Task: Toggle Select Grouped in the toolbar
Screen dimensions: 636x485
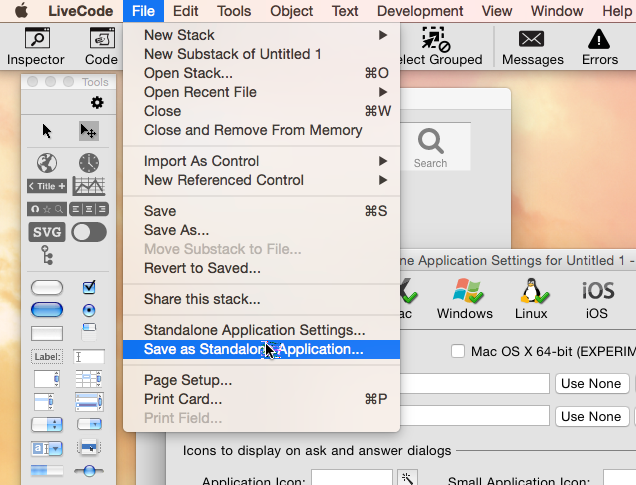Action: [440, 46]
